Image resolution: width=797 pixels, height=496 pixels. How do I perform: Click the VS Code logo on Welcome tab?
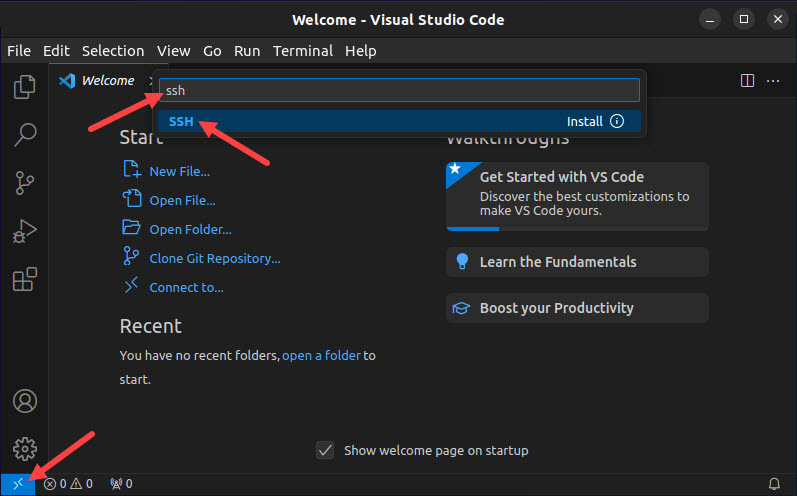(x=67, y=81)
